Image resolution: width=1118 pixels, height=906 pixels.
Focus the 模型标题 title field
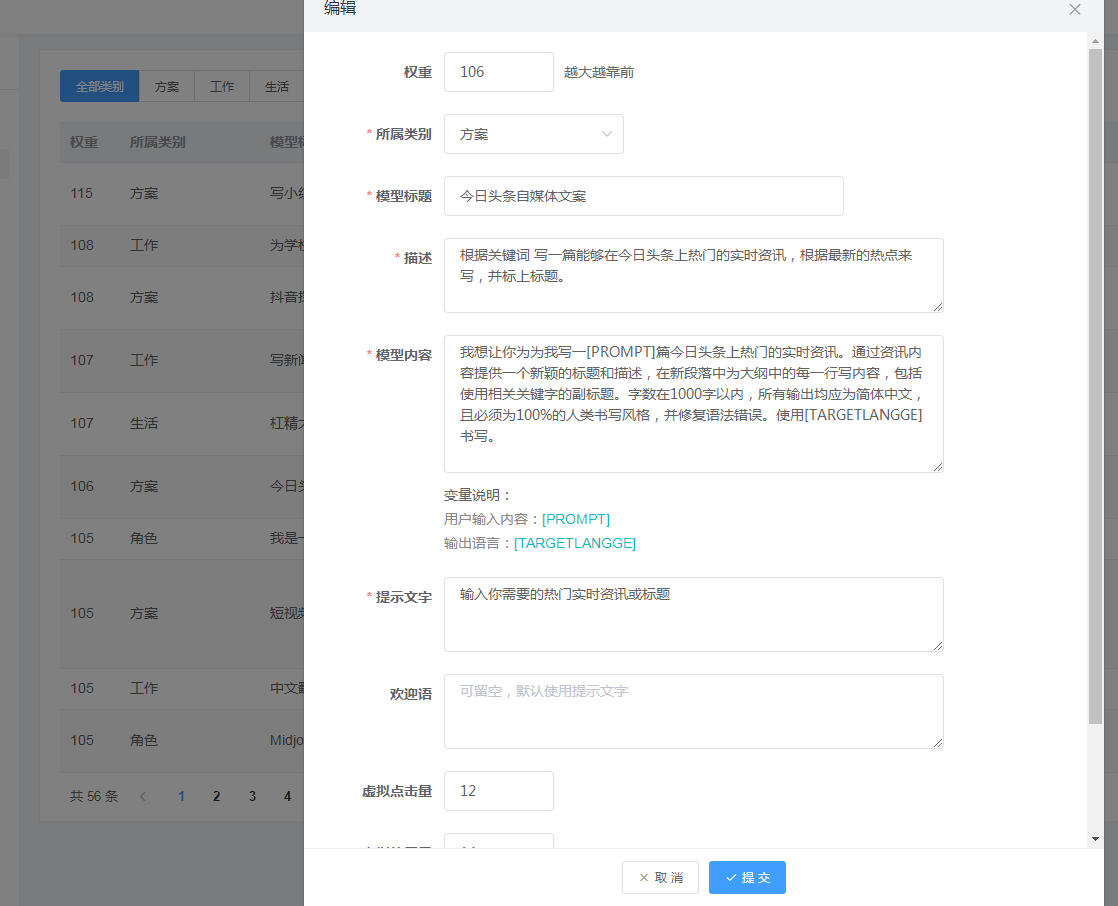coord(643,196)
